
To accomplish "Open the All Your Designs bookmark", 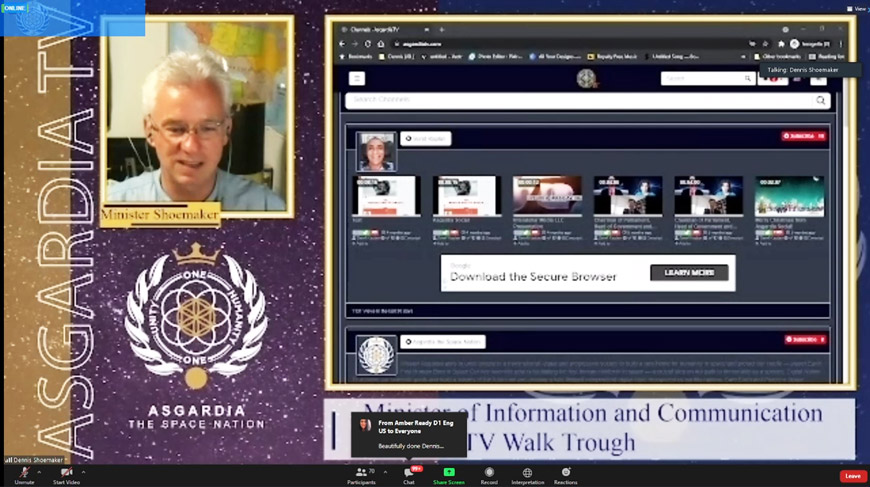I will pyautogui.click(x=555, y=57).
